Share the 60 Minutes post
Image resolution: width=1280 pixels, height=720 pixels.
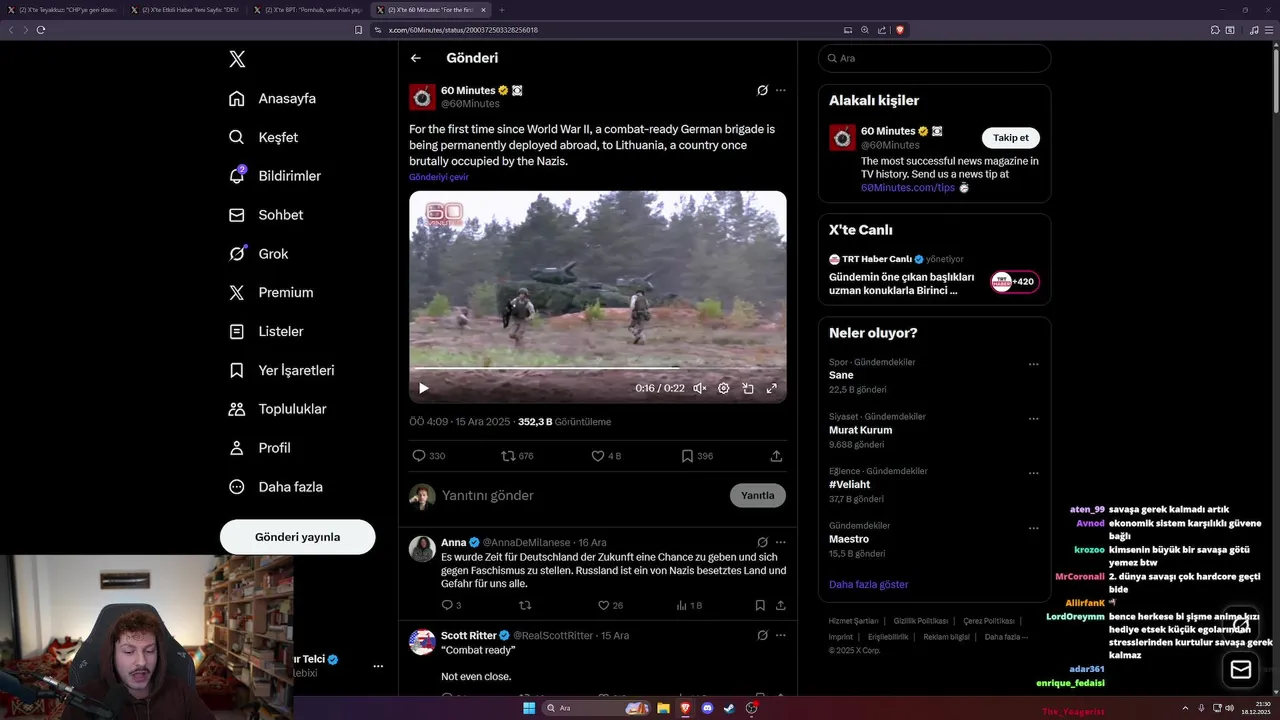[776, 456]
